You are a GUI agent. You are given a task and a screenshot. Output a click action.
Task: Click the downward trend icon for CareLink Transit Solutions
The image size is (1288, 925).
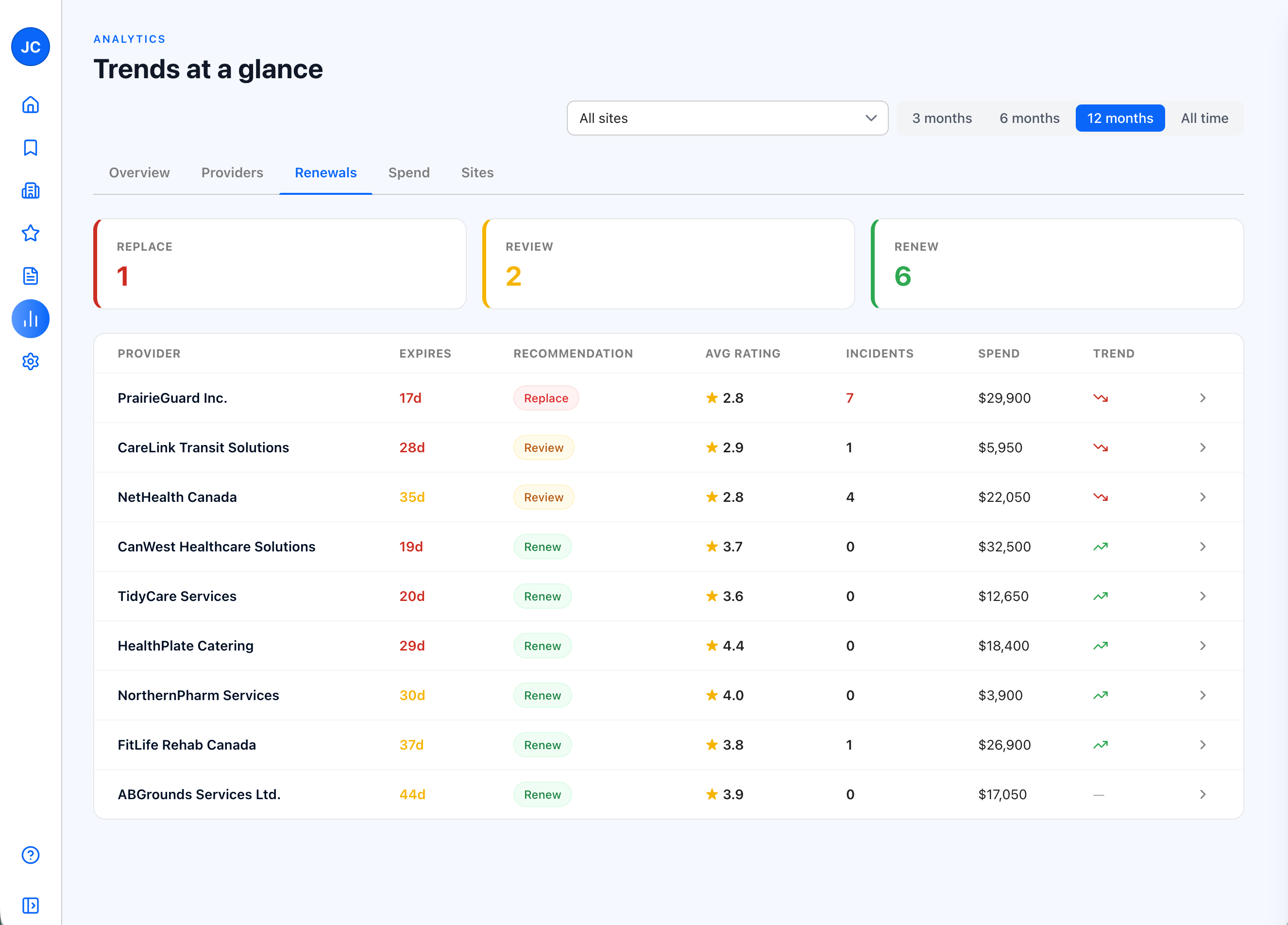click(1101, 448)
